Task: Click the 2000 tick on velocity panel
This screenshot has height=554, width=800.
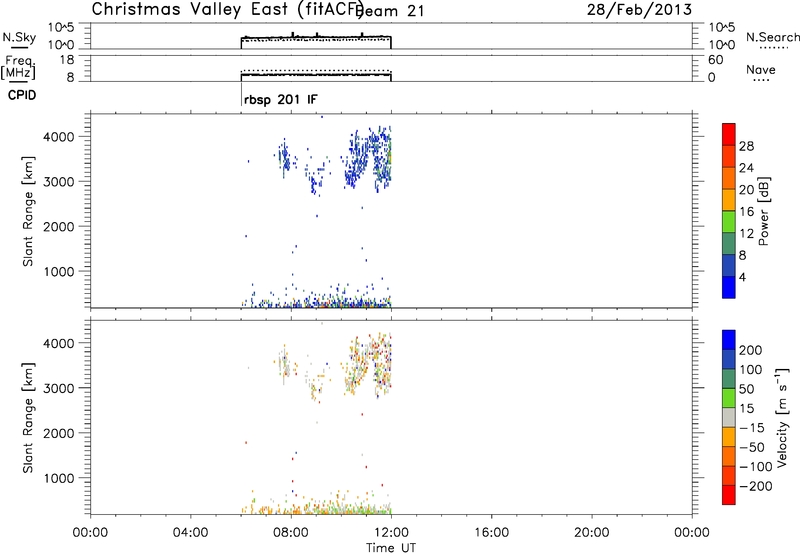Action: (x=58, y=433)
